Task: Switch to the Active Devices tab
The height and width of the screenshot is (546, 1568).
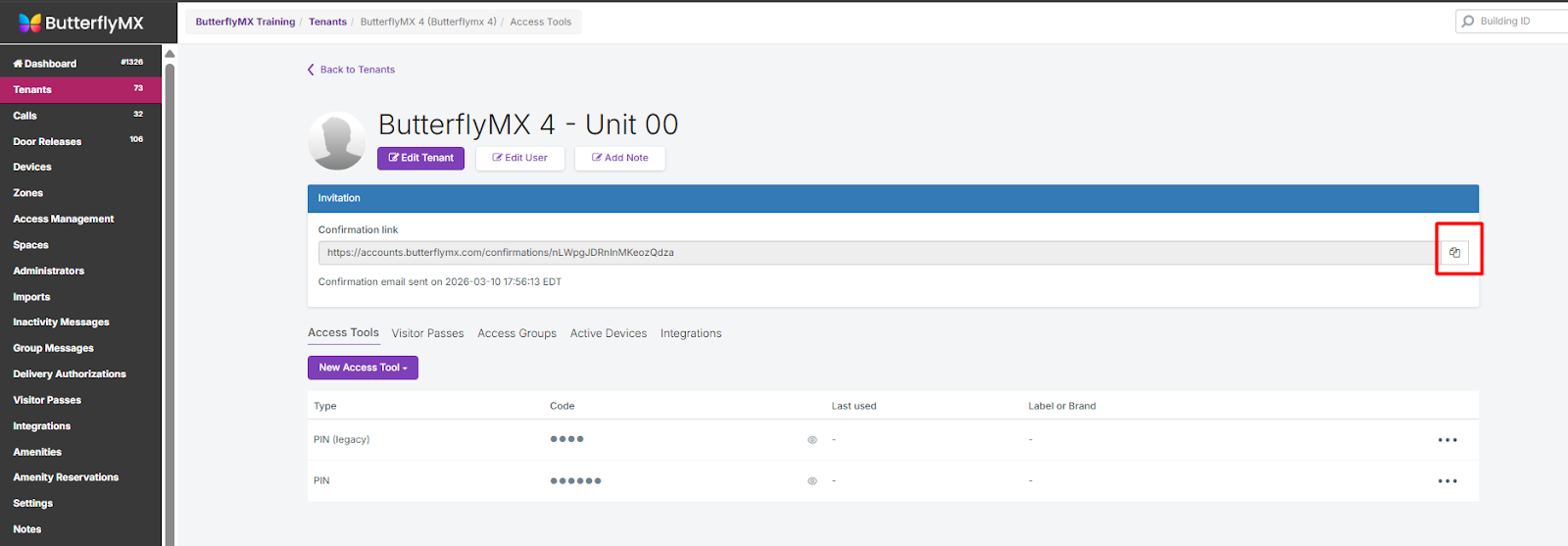Action: click(608, 333)
